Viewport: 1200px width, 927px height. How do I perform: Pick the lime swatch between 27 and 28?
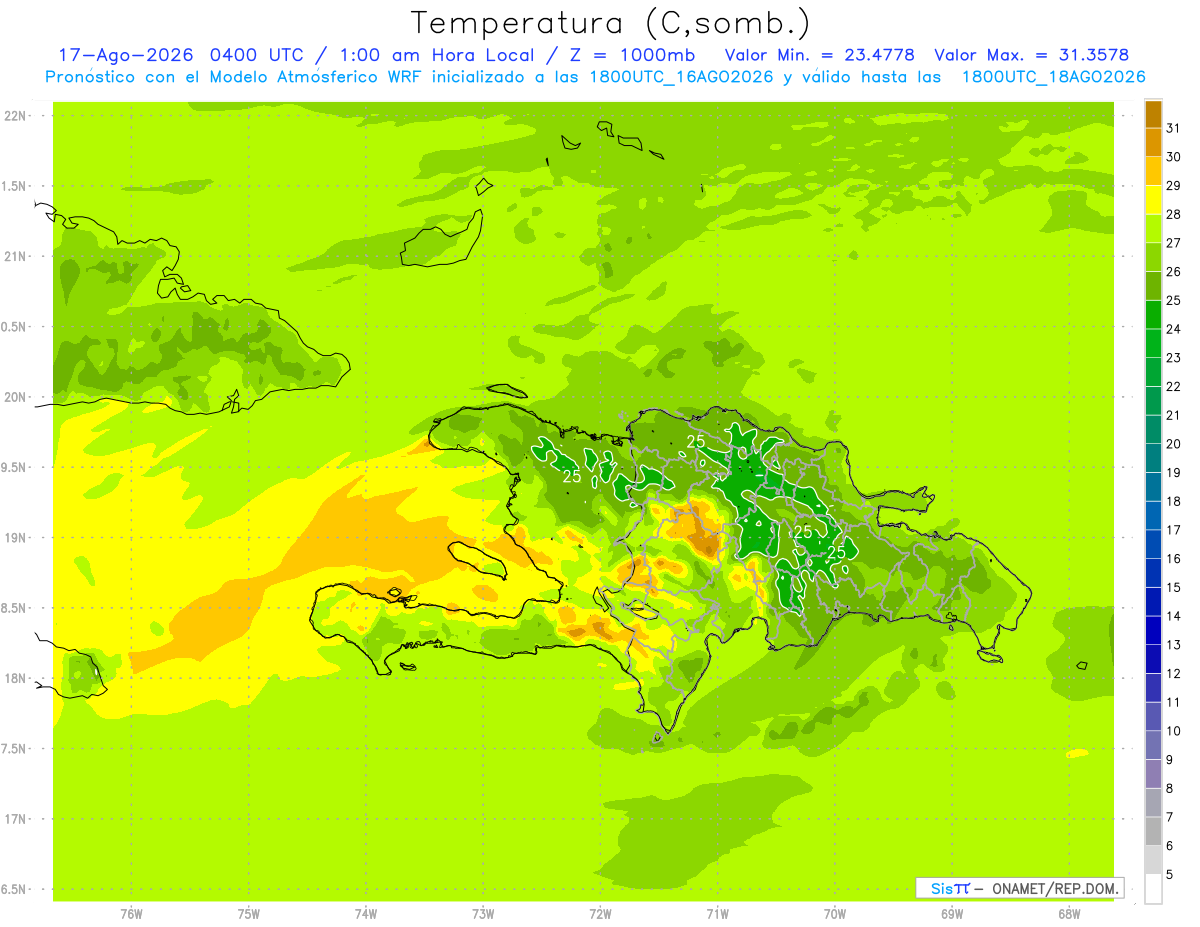pyautogui.click(x=1153, y=229)
